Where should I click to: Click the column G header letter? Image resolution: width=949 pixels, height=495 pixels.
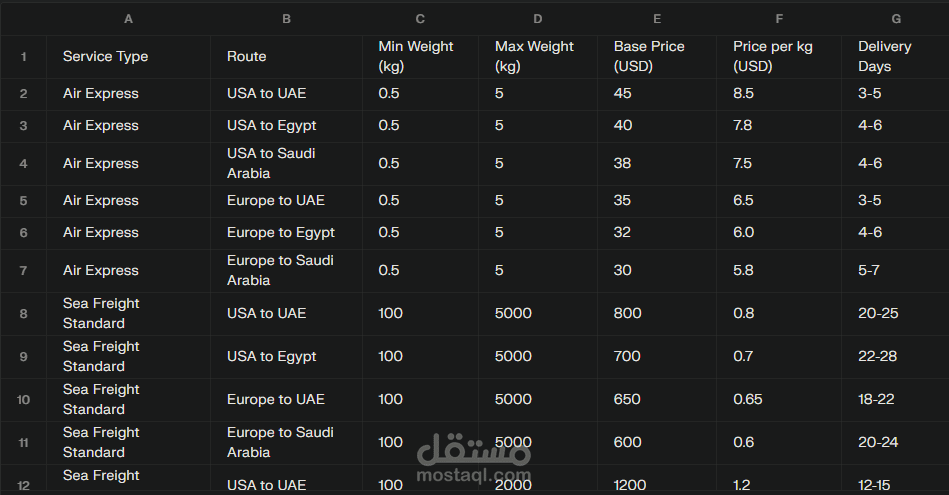[896, 19]
